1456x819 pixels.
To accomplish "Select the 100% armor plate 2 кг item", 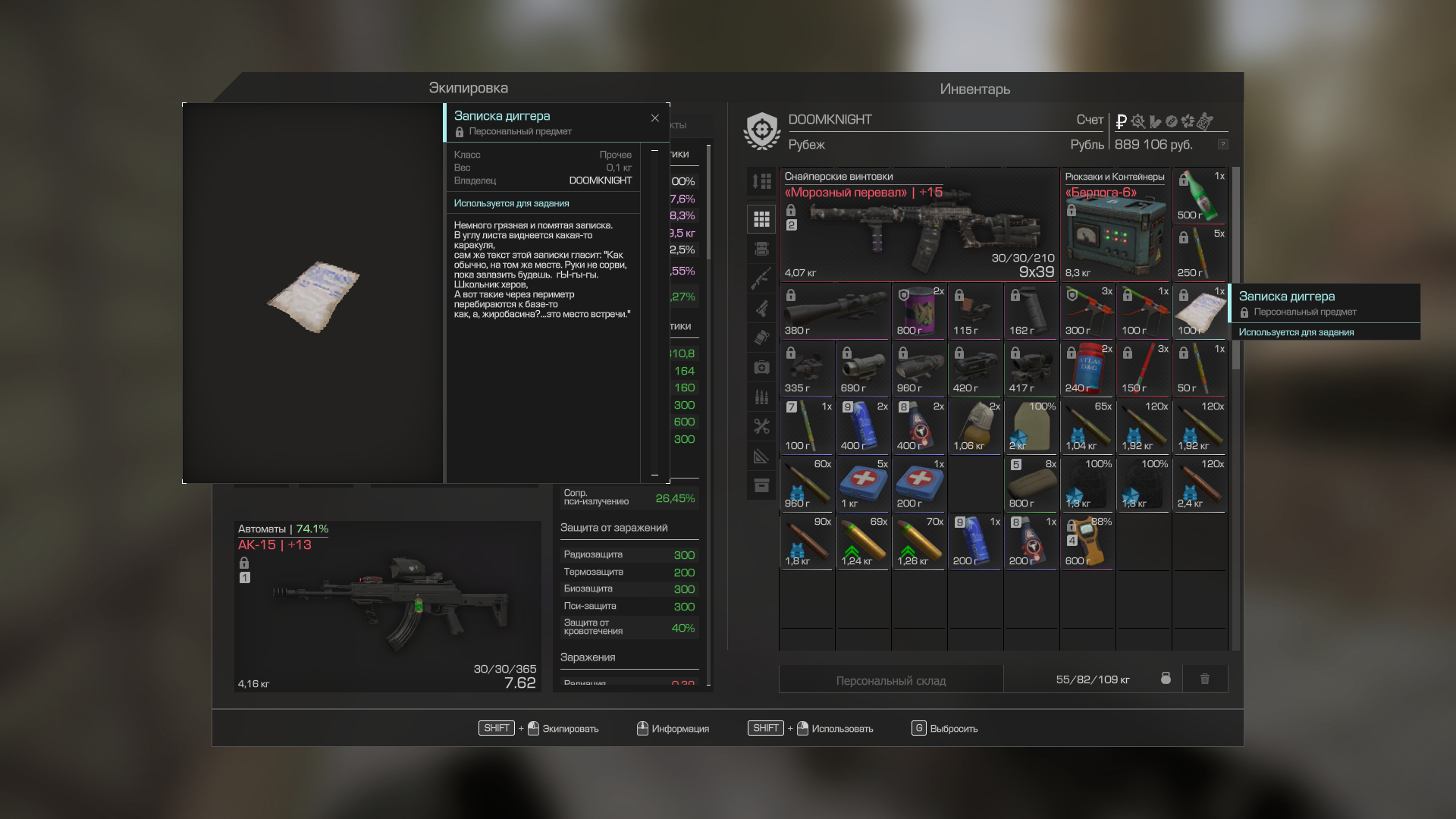I will pyautogui.click(x=1031, y=426).
